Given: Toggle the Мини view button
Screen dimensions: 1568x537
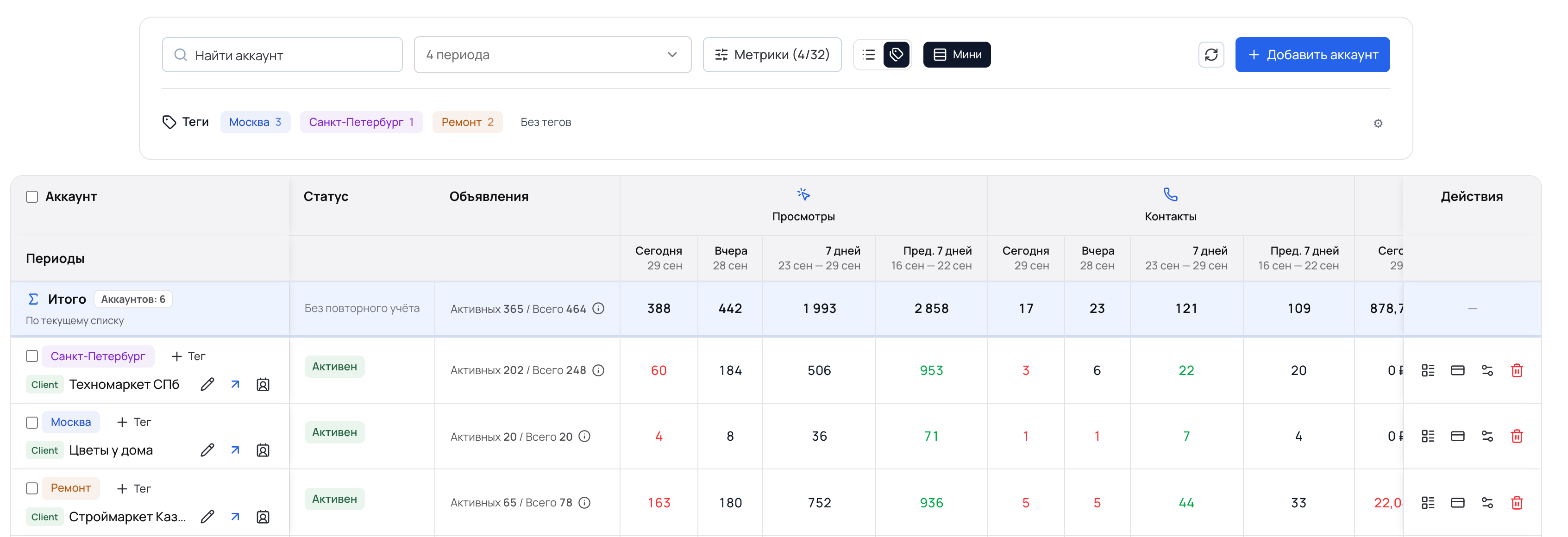Looking at the screenshot, I should [x=956, y=55].
